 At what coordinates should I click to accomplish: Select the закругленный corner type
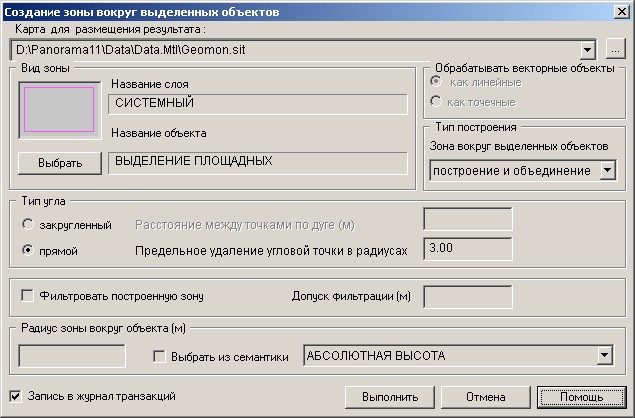click(29, 225)
